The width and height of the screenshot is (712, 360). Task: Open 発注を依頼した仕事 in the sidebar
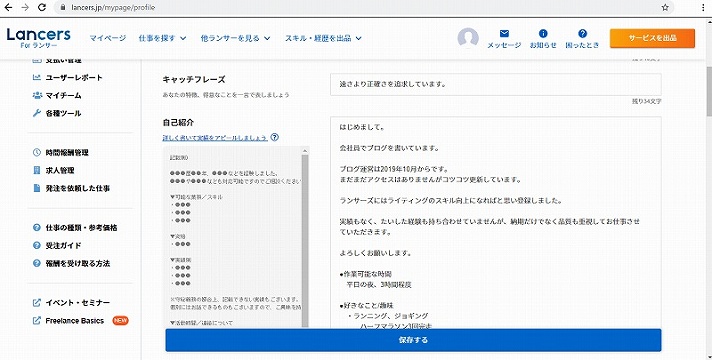pyautogui.click(x=77, y=188)
